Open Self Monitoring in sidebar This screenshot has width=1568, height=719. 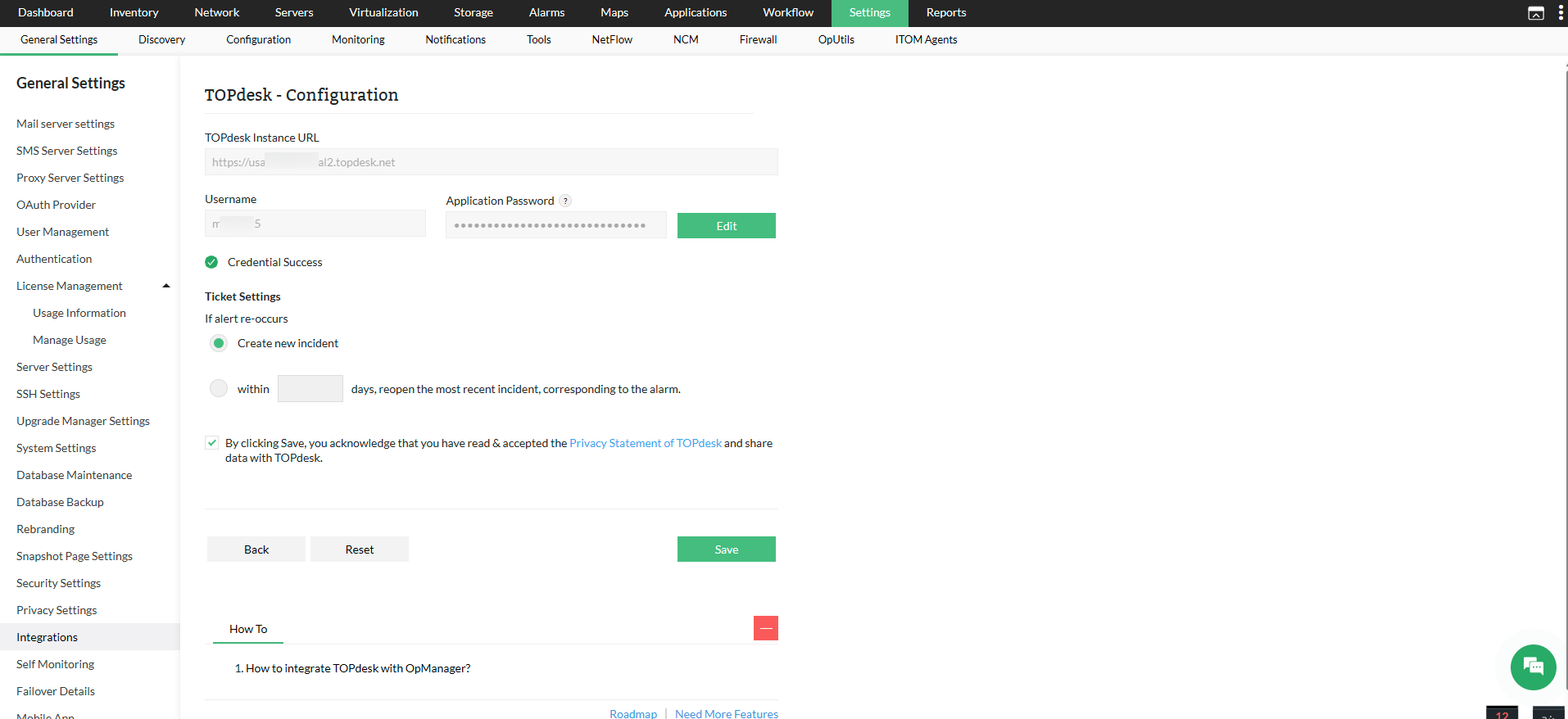[x=55, y=664]
